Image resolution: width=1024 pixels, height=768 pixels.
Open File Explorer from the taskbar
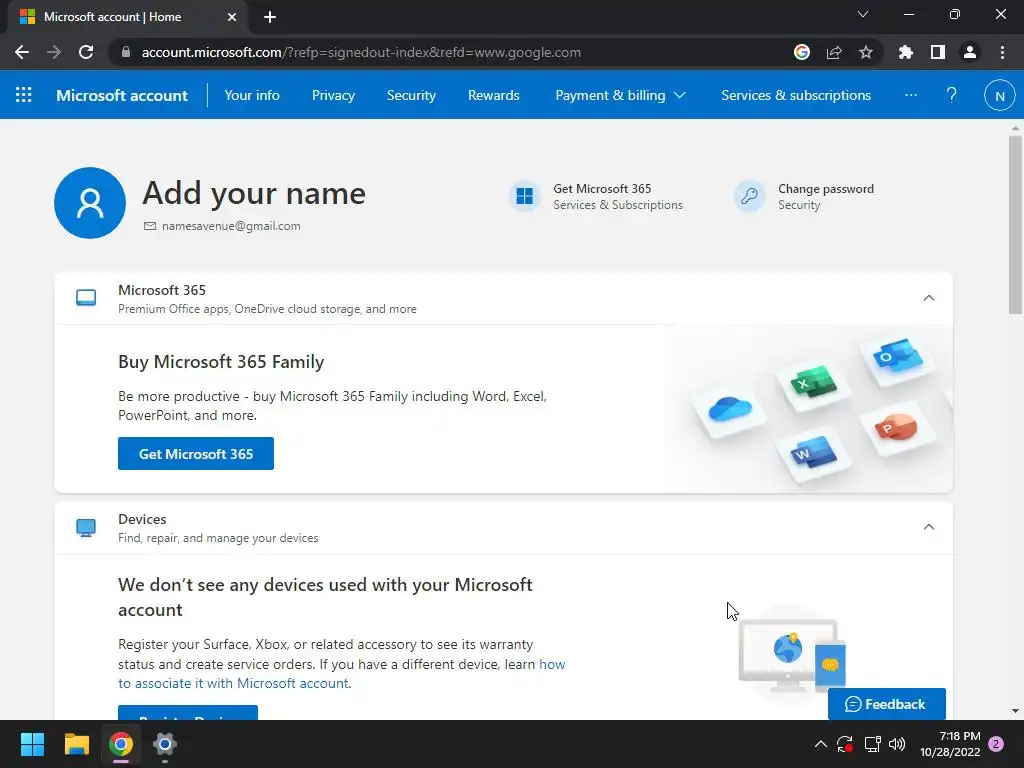[x=76, y=744]
